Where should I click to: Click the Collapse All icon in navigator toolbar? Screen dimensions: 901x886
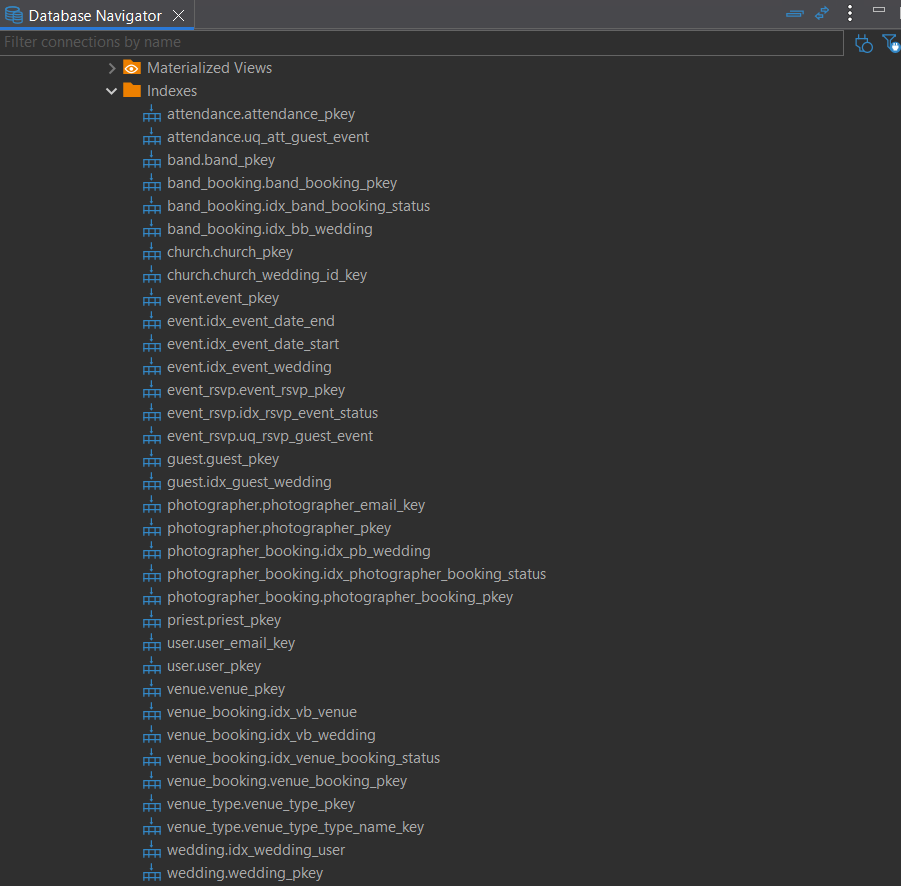tap(795, 14)
